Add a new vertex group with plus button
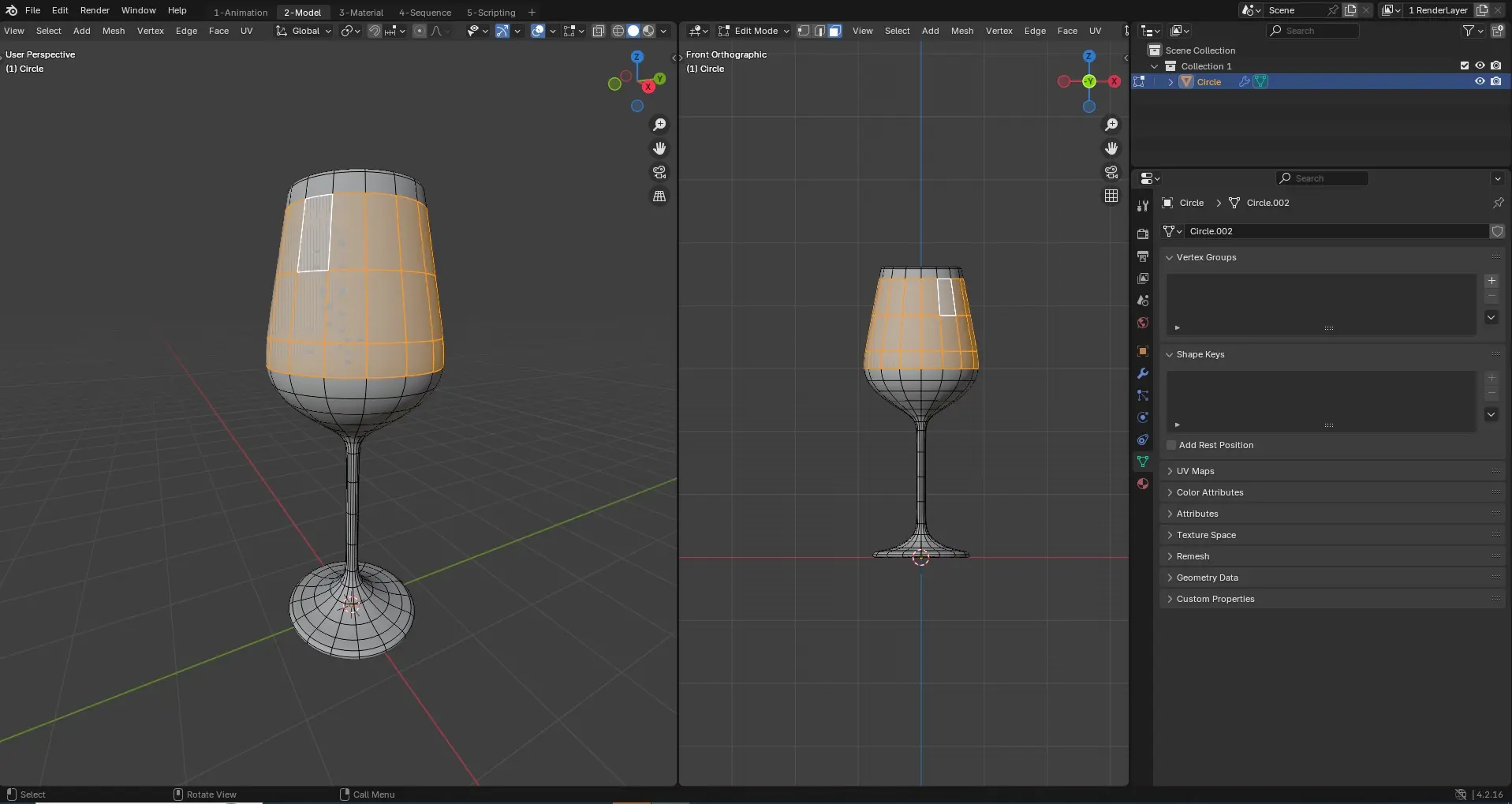 1491,281
